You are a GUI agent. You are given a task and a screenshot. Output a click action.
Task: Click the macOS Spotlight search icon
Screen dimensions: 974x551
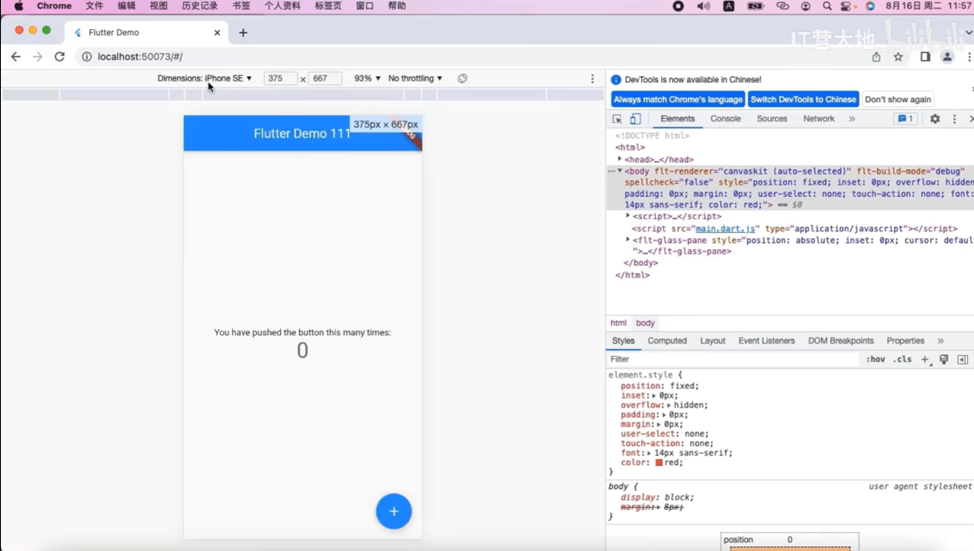(827, 6)
